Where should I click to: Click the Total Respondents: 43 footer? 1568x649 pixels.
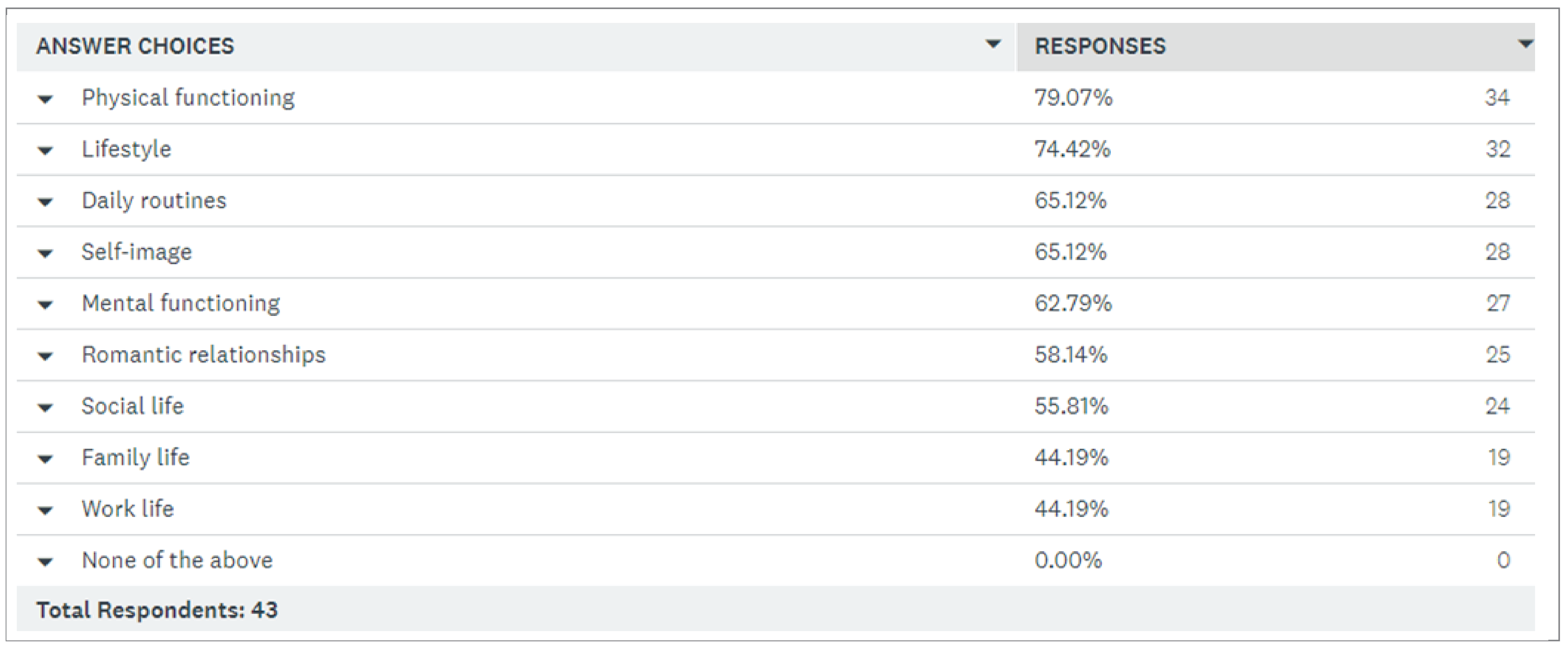[x=157, y=610]
